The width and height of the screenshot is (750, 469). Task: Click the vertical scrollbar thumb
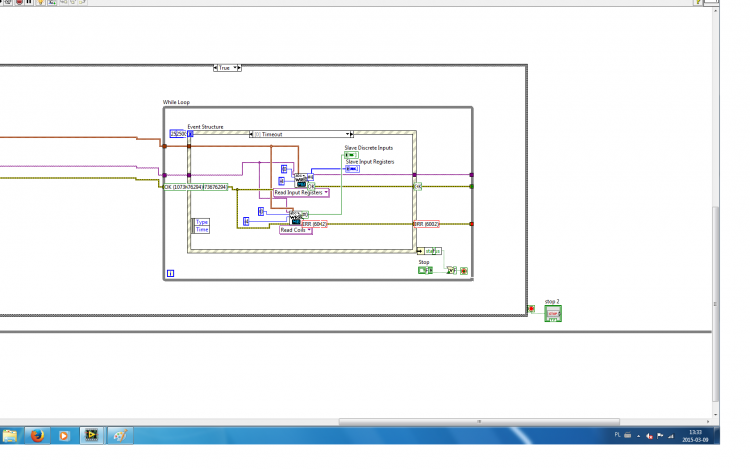point(716,304)
